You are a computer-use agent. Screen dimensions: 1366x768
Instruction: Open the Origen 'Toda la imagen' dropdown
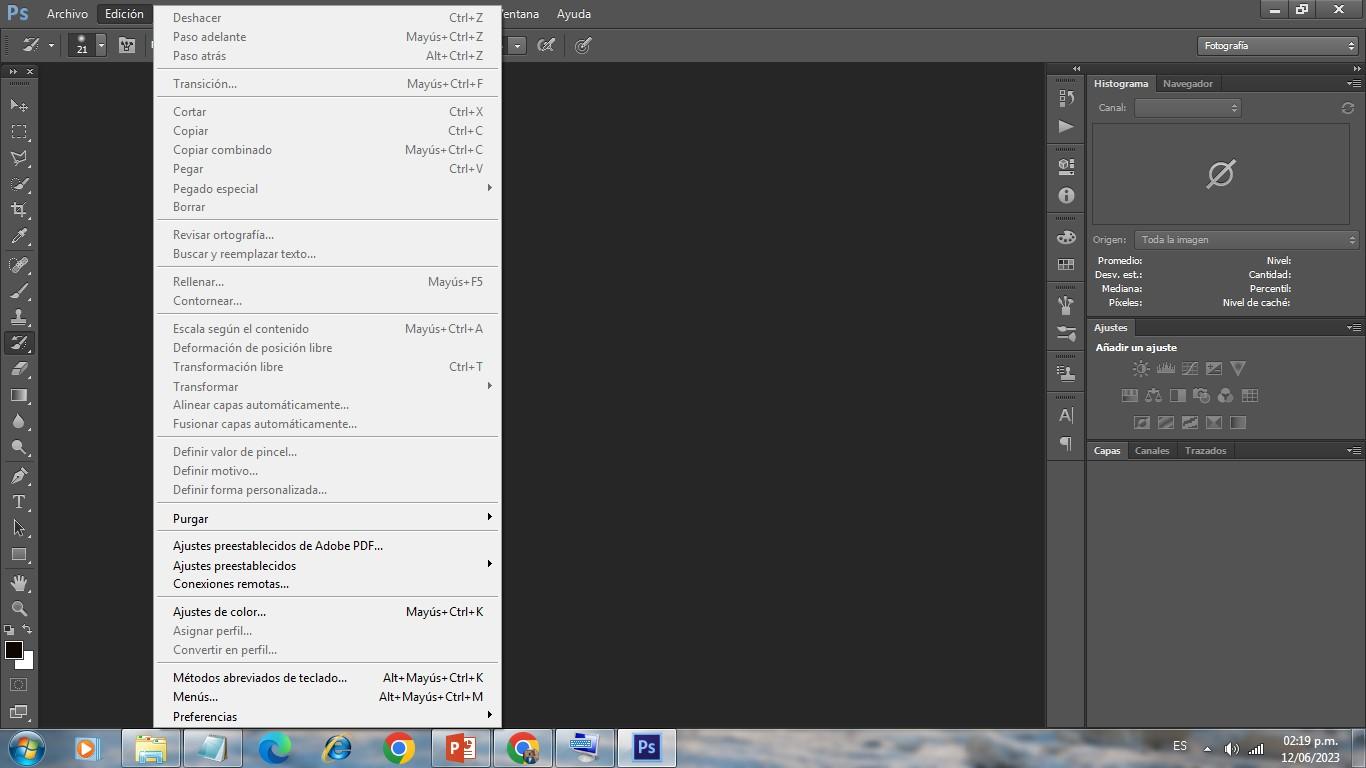[1247, 240]
